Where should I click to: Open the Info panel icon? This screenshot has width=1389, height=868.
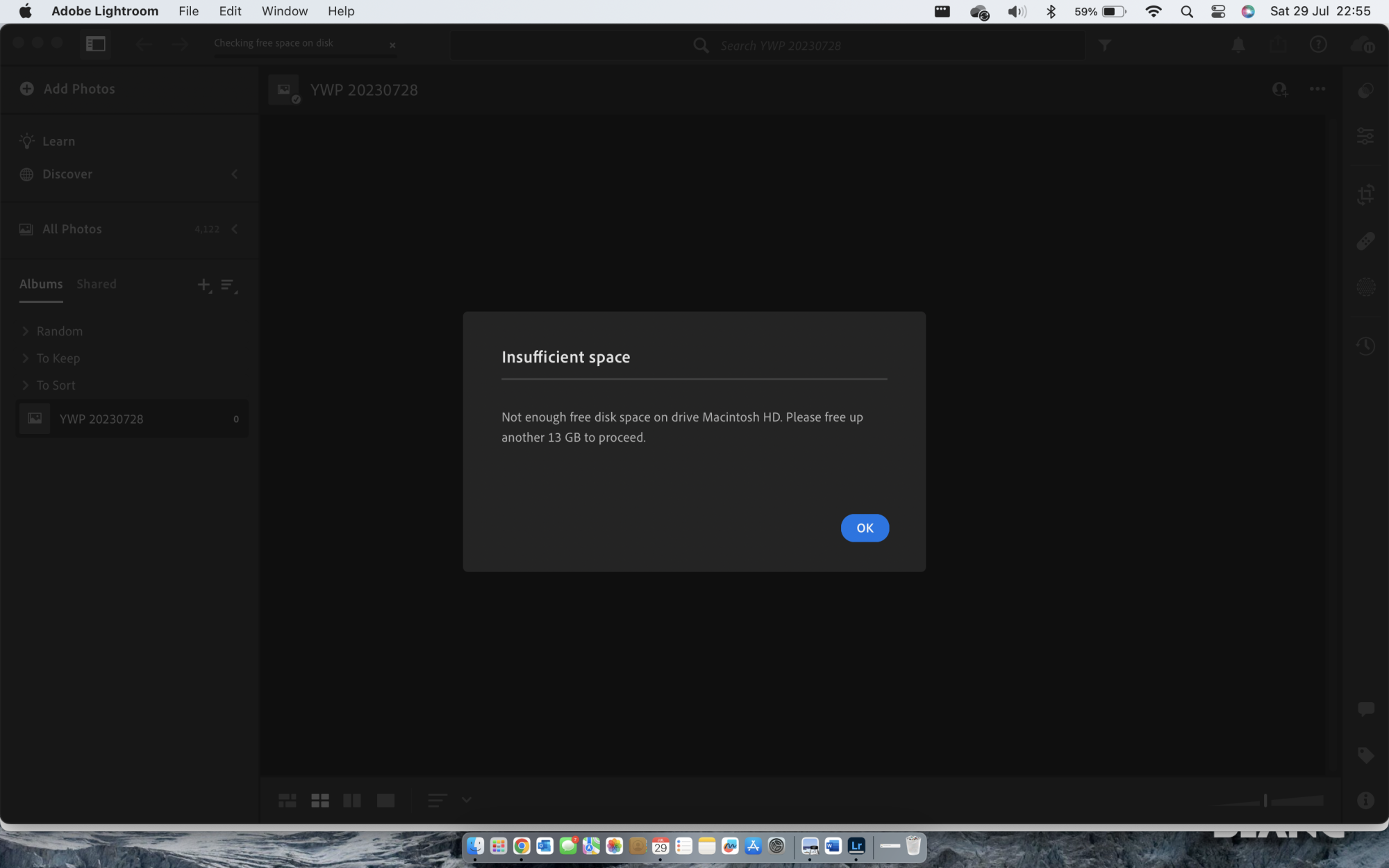(1365, 800)
